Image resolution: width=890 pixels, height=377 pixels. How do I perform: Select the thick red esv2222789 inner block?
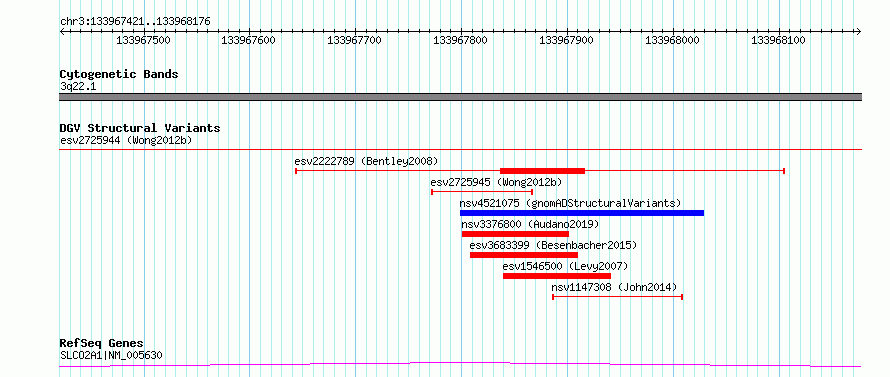542,171
